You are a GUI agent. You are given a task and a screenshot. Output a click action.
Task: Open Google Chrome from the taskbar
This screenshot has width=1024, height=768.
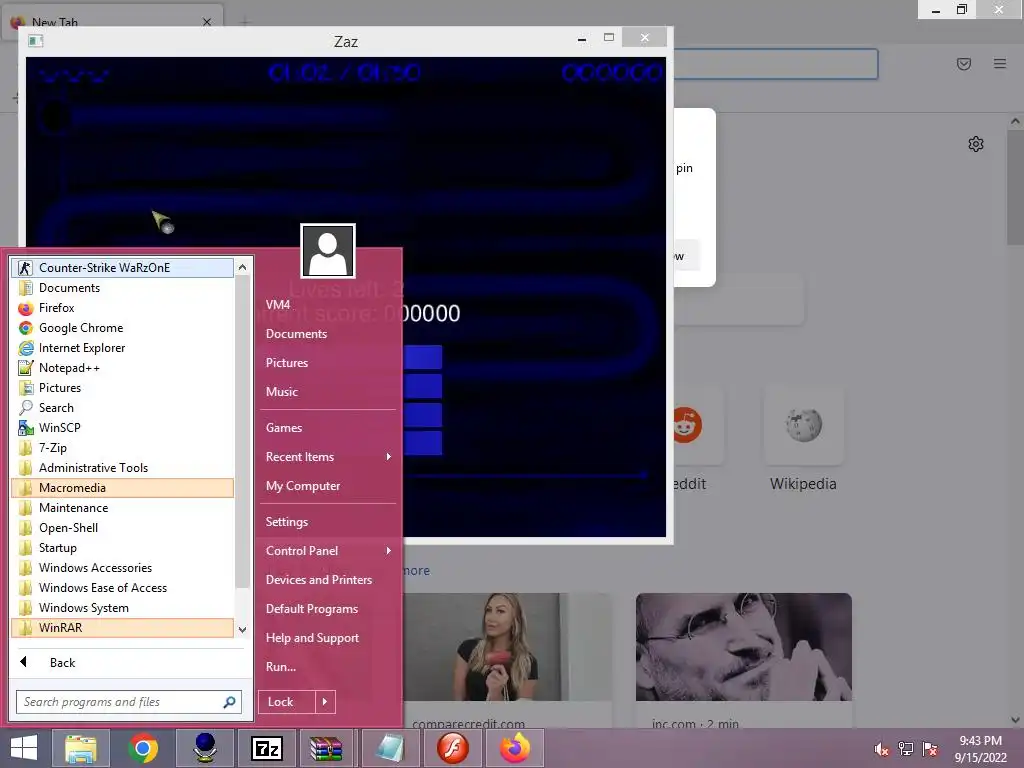coord(143,748)
